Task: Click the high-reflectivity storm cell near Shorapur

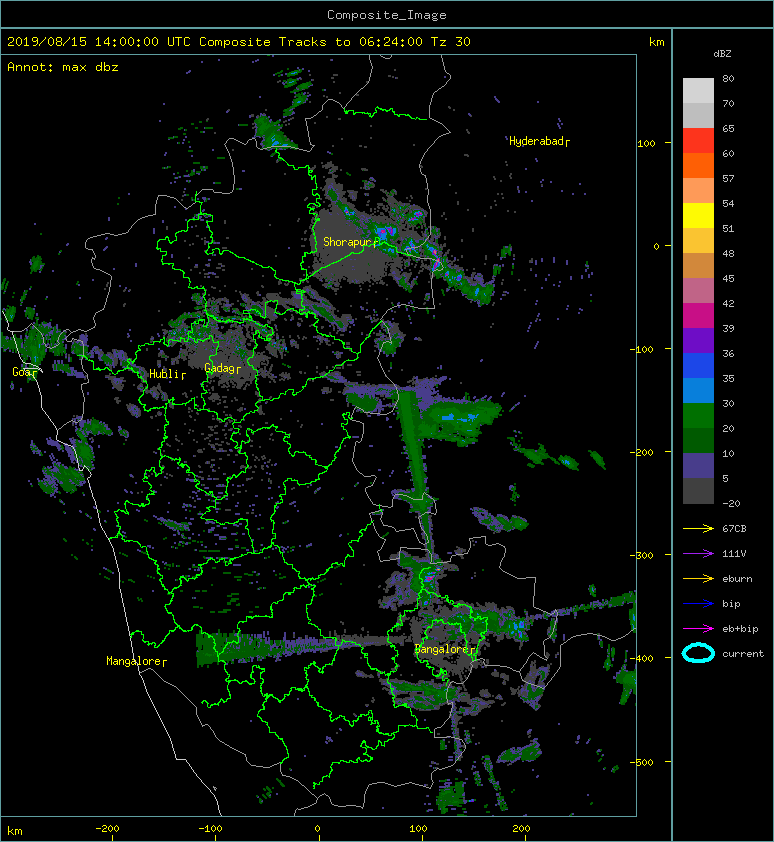Action: click(x=387, y=233)
